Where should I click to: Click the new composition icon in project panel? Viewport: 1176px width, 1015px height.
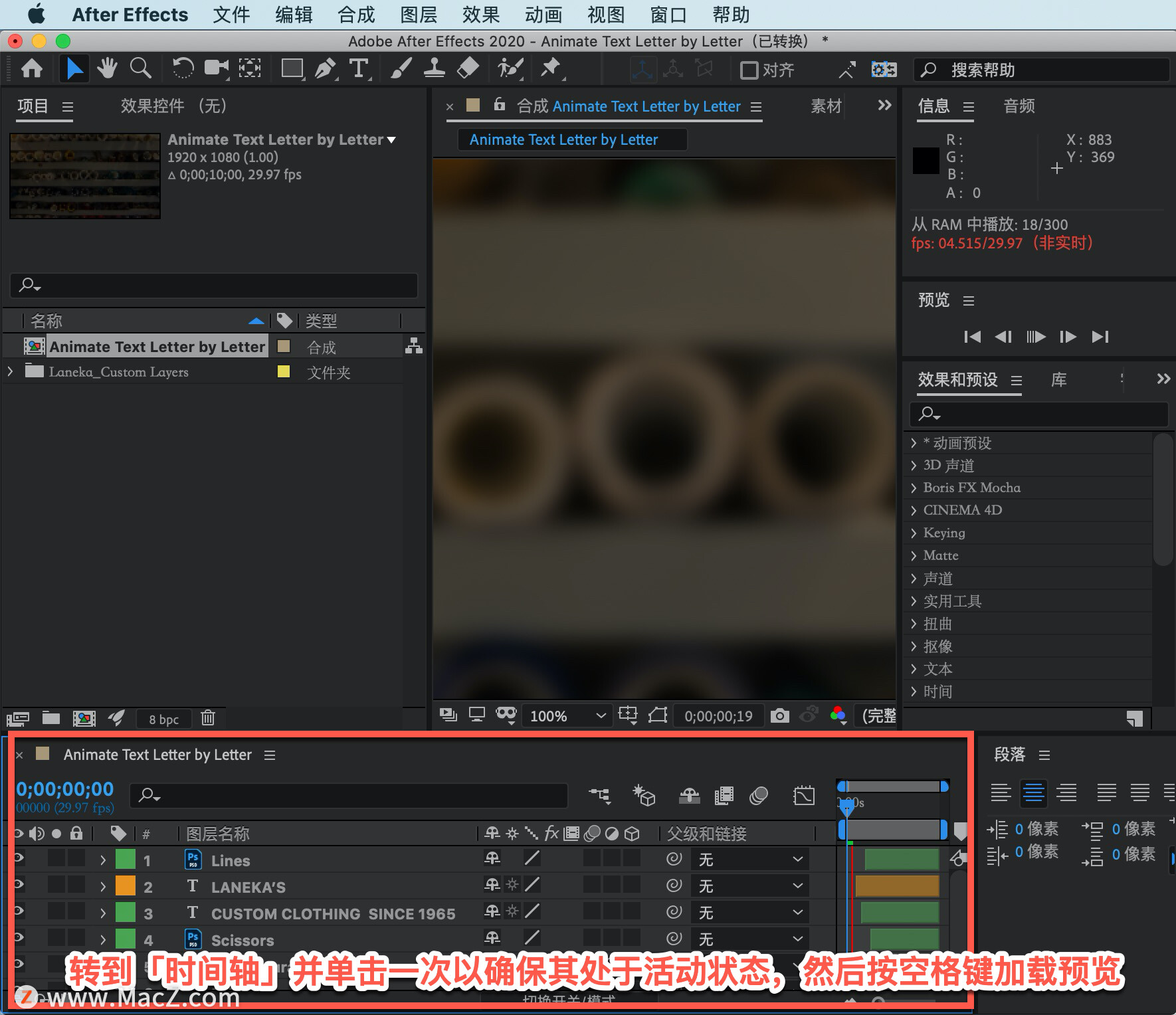point(84,718)
